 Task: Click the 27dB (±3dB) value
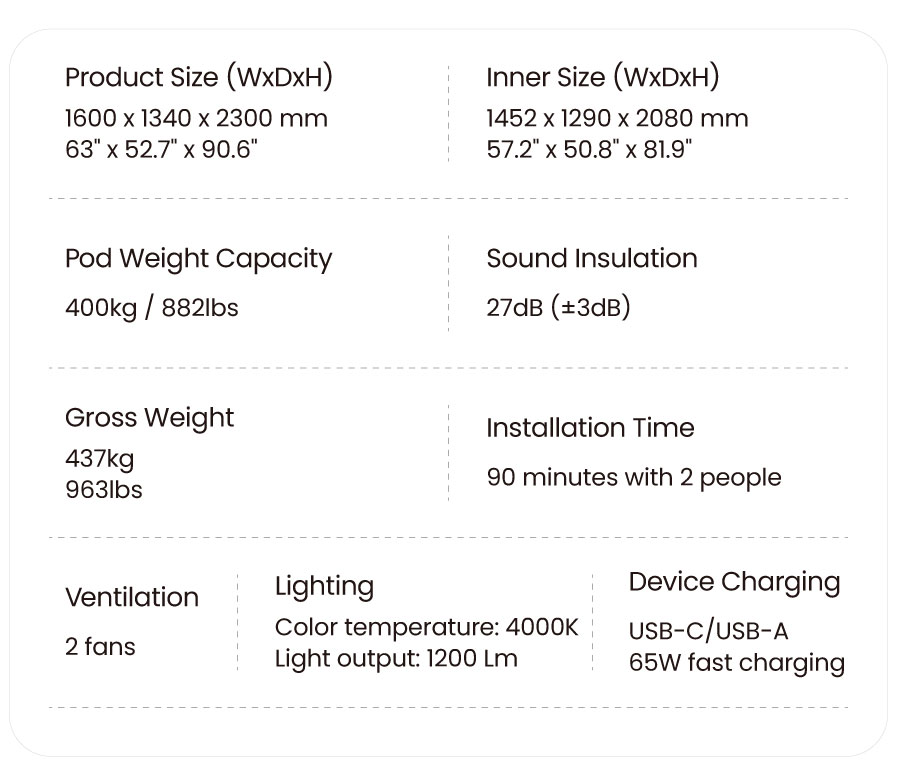tap(559, 308)
